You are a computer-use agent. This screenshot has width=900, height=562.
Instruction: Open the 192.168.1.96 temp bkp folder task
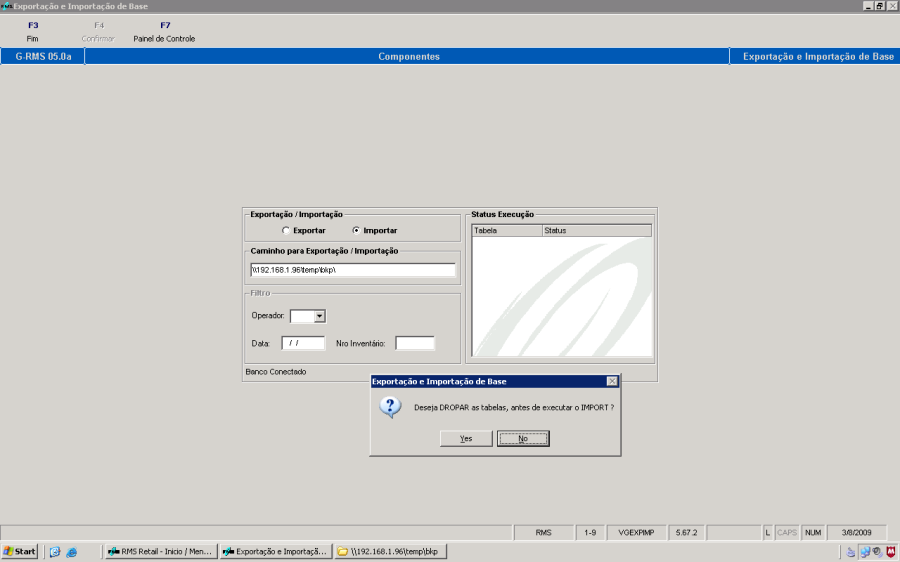pos(390,552)
